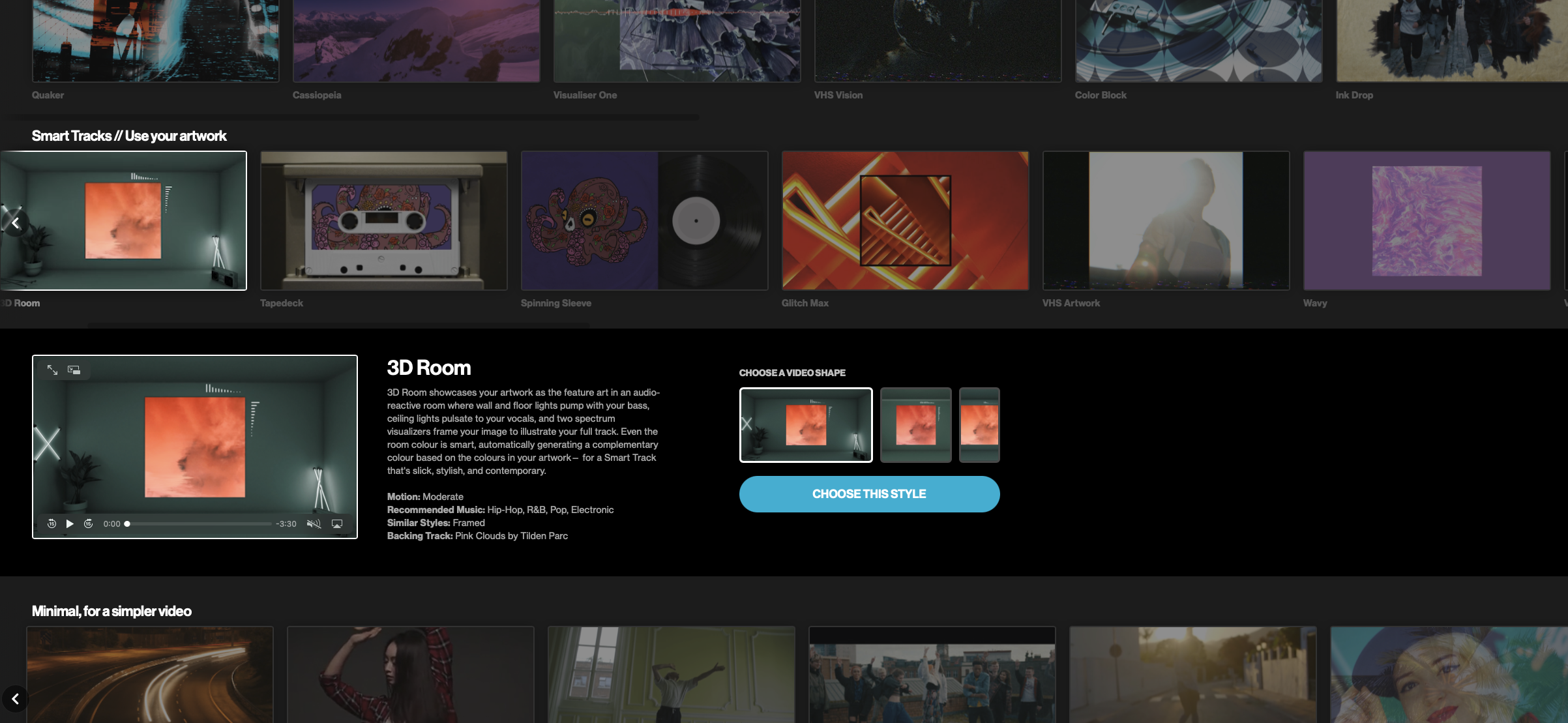This screenshot has width=1568, height=723.
Task: Select square video shape option
Action: click(915, 425)
